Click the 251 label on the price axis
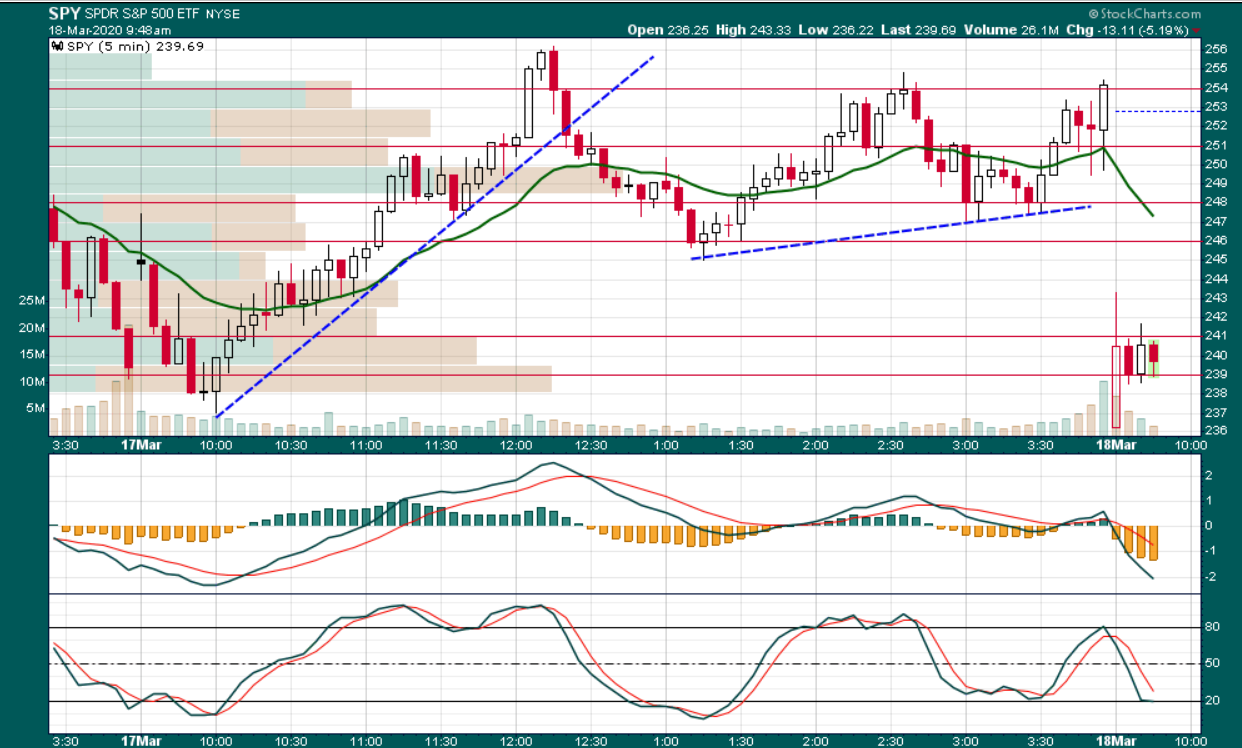The image size is (1242, 748). coord(1215,145)
